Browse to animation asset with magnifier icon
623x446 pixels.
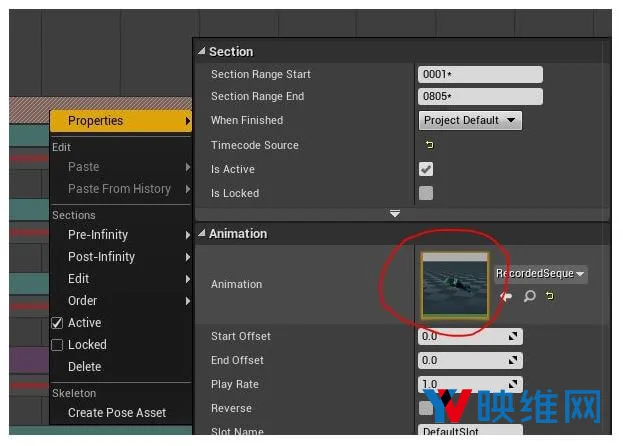[x=529, y=296]
